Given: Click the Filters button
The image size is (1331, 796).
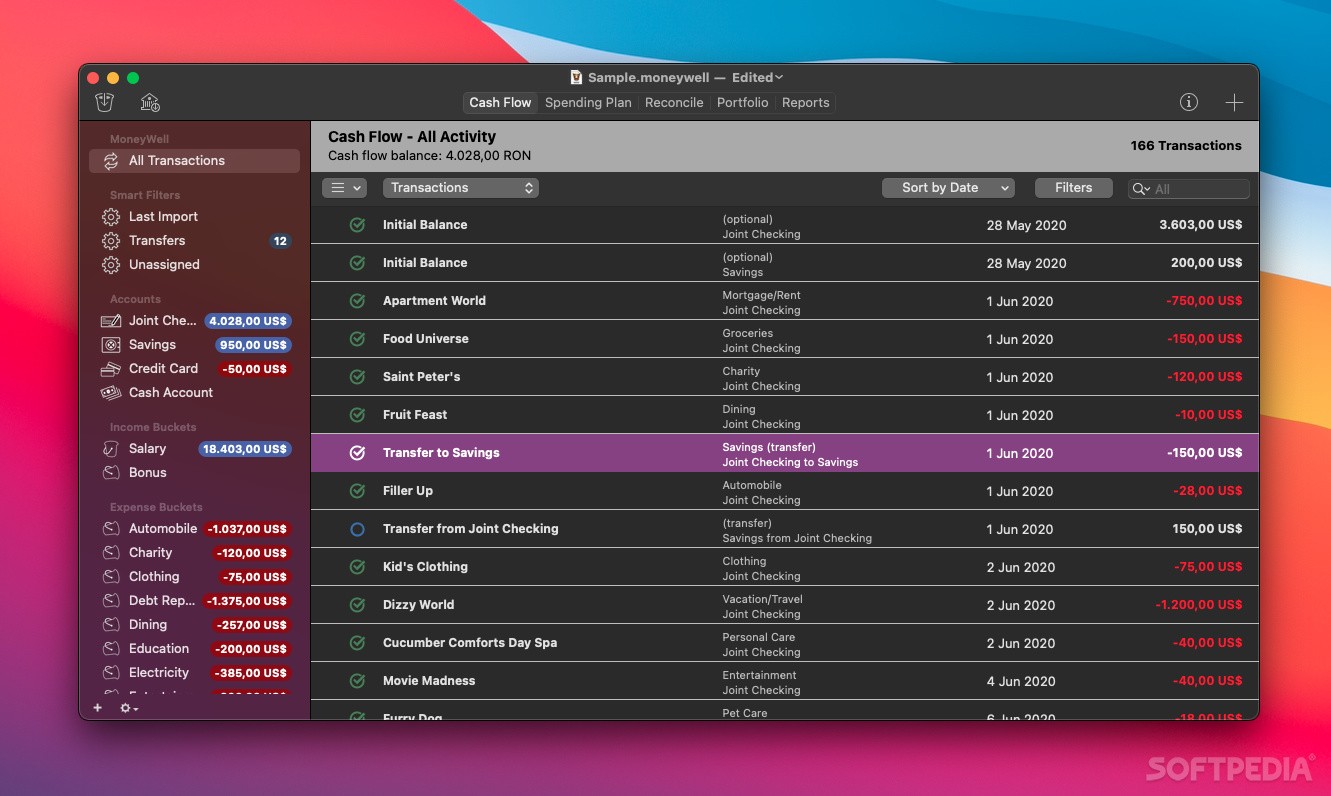Looking at the screenshot, I should click(1073, 187).
